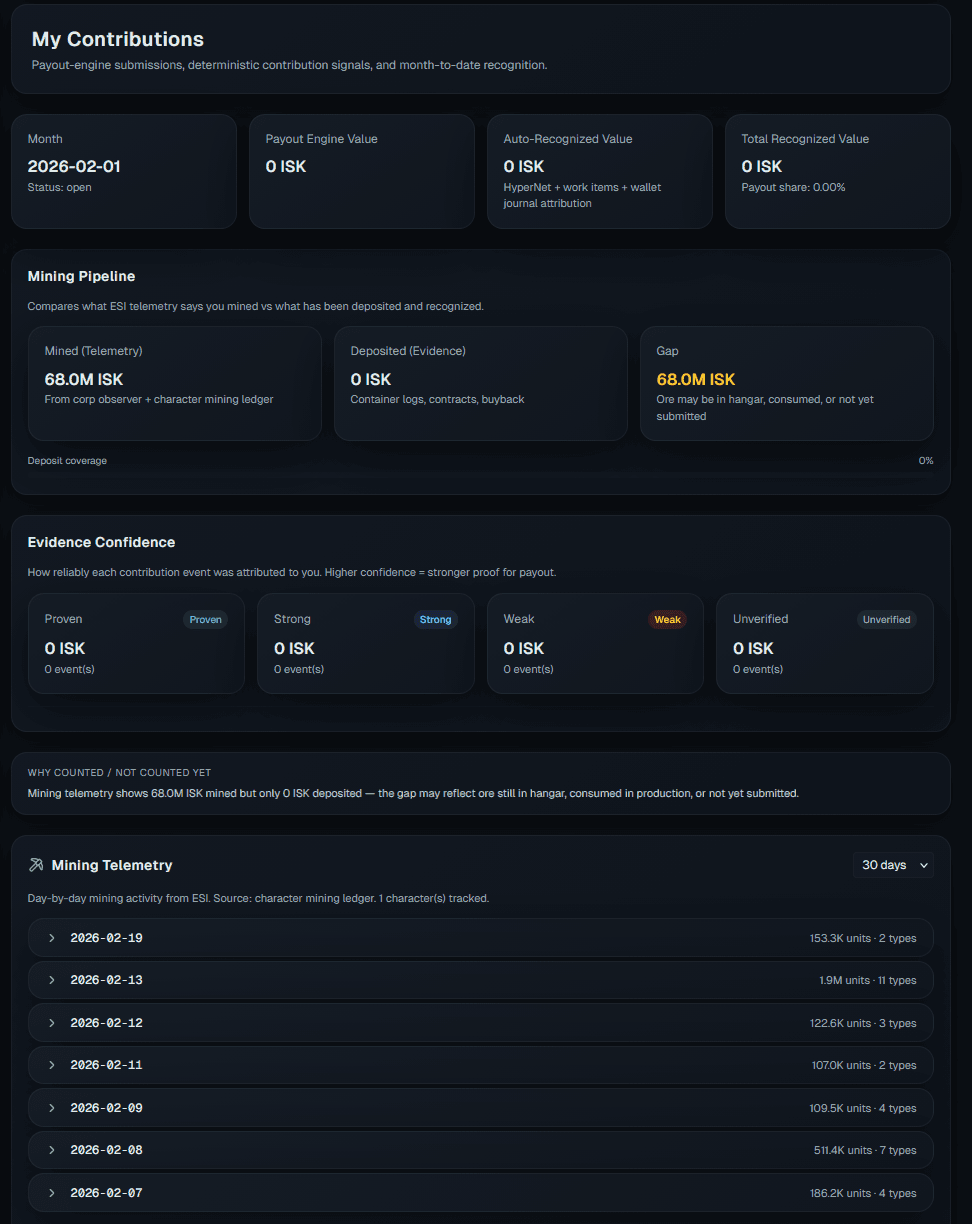The height and width of the screenshot is (1224, 972).
Task: Select the Deposited (Evidence) card
Action: (480, 383)
